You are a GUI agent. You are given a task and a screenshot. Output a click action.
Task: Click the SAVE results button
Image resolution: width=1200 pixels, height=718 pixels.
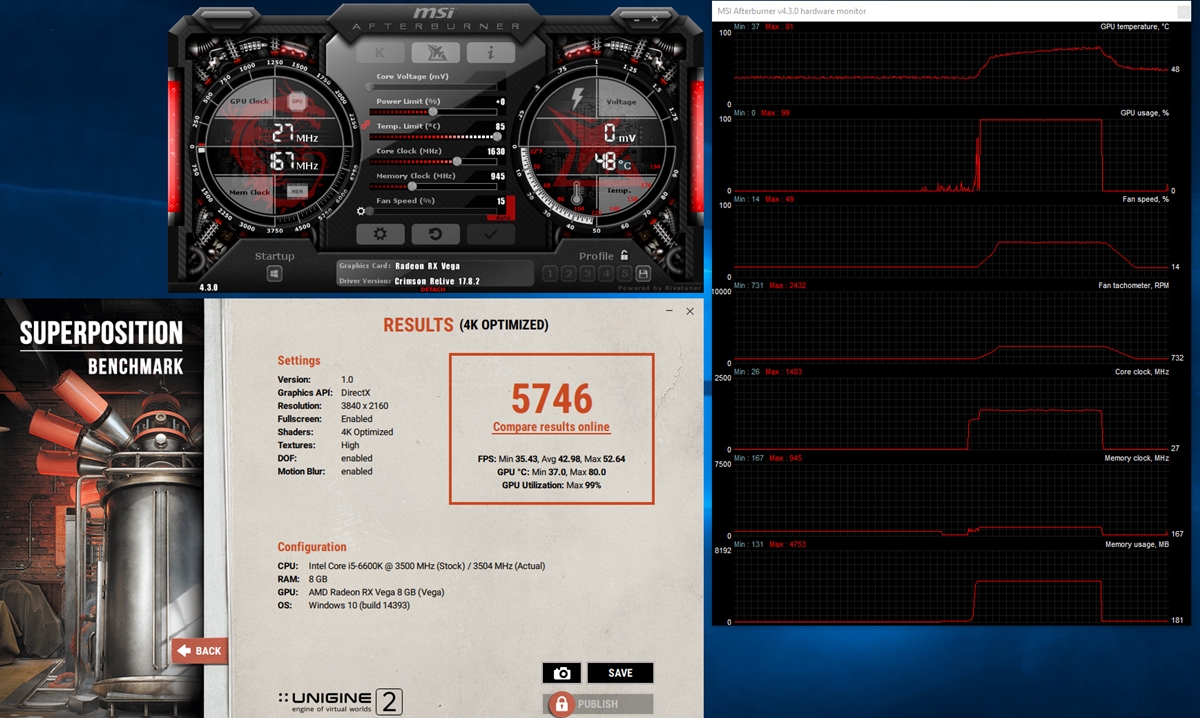point(620,673)
